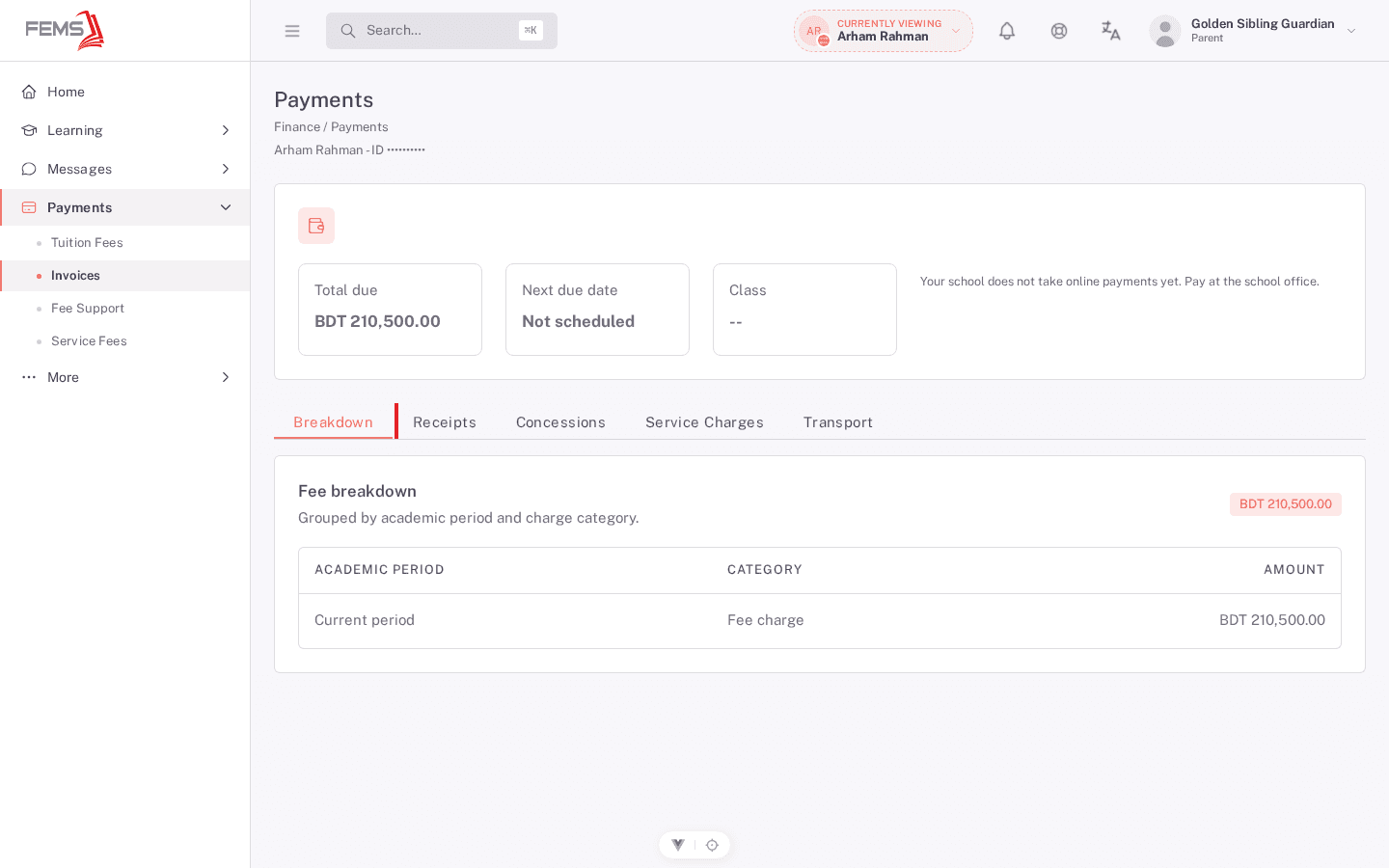1389x868 pixels.
Task: Click the ⌘K shortcut badge
Action: click(x=531, y=31)
